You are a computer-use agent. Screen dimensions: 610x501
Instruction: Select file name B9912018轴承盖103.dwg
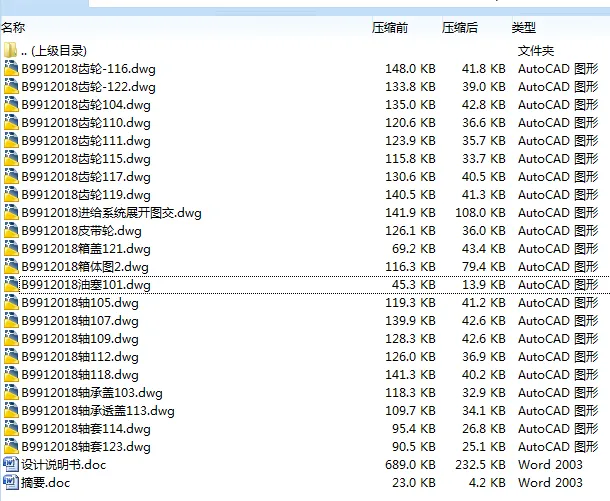pyautogui.click(x=92, y=393)
